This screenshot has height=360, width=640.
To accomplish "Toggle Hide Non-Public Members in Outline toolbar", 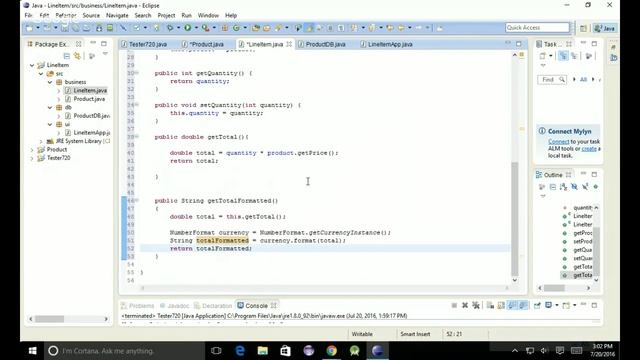I will 596,187.
